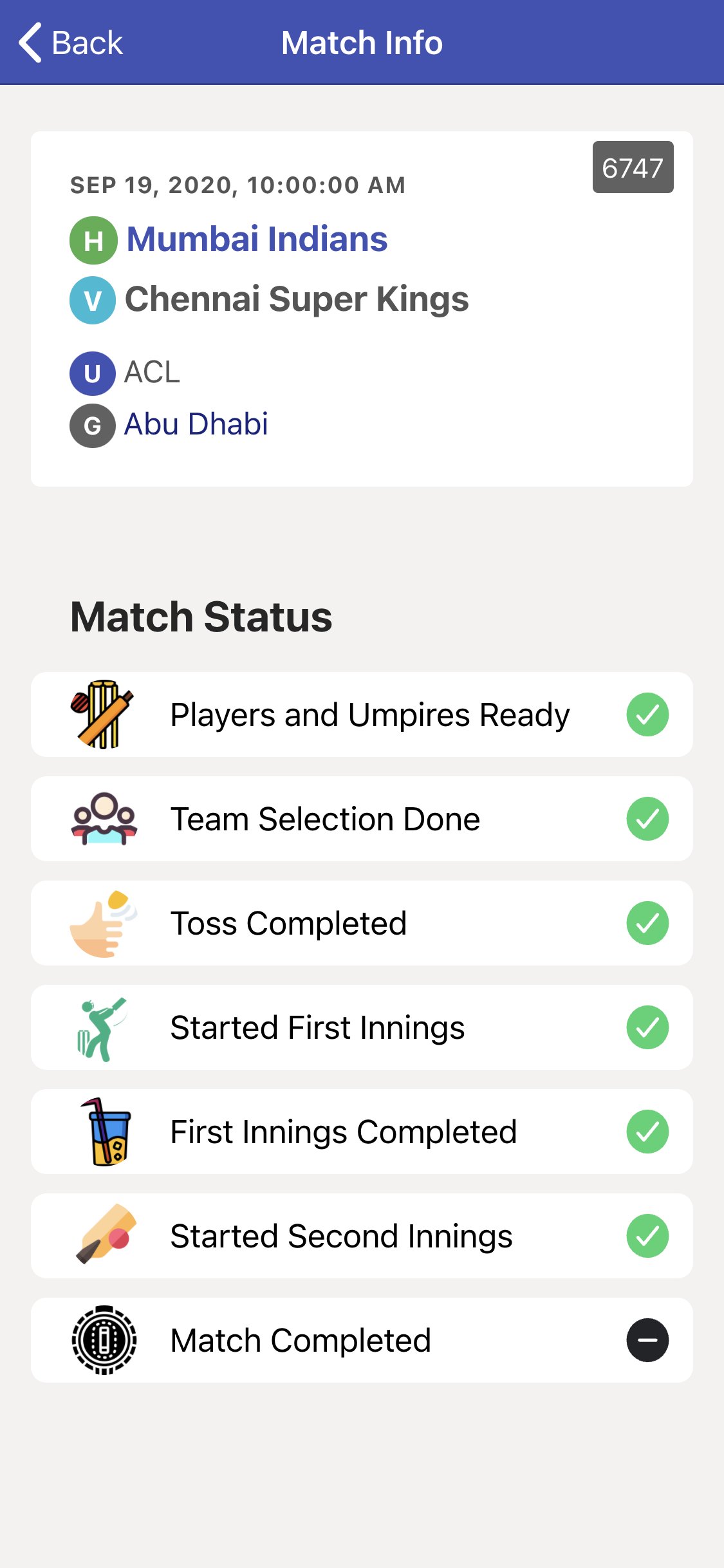Click the coin toss hand icon
Image resolution: width=724 pixels, height=1568 pixels.
click(x=103, y=923)
